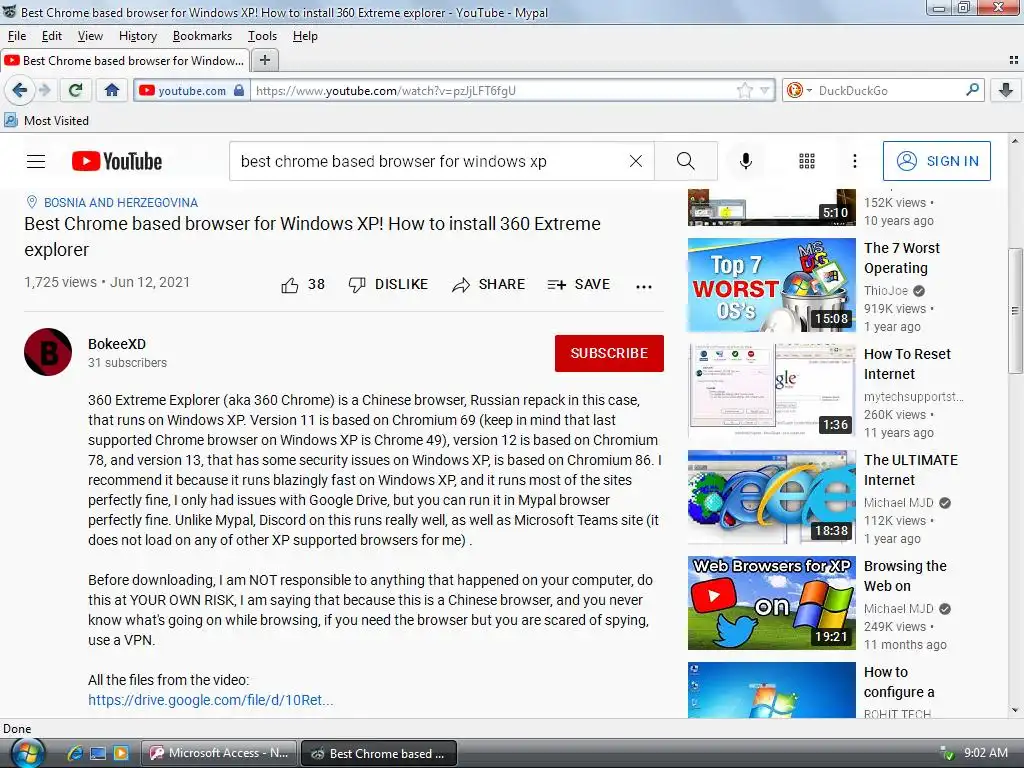The image size is (1024, 768).
Task: Click the search magnifier in the DuckDuckGo box
Action: (972, 89)
